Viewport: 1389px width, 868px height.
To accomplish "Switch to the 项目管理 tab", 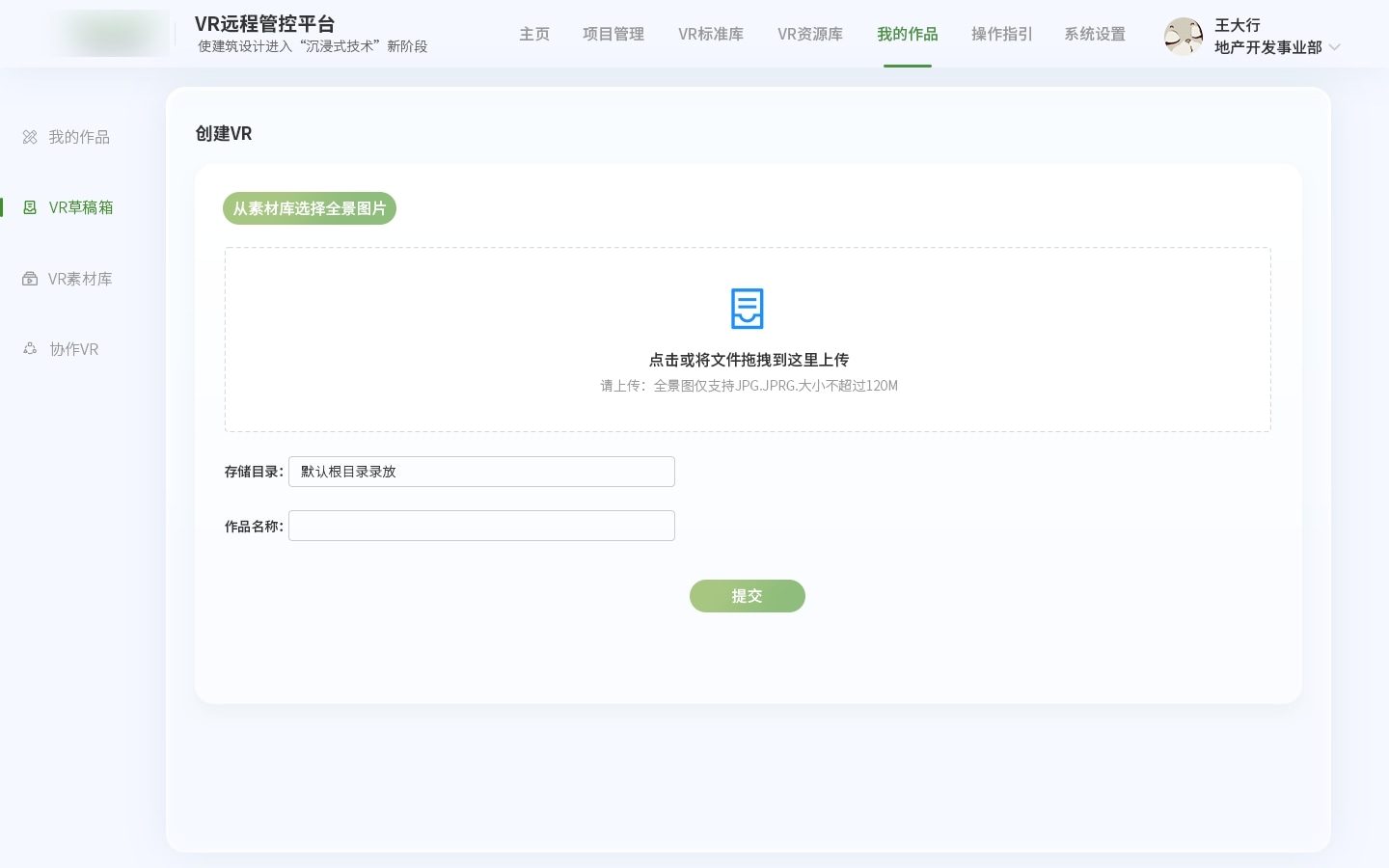I will point(613,34).
